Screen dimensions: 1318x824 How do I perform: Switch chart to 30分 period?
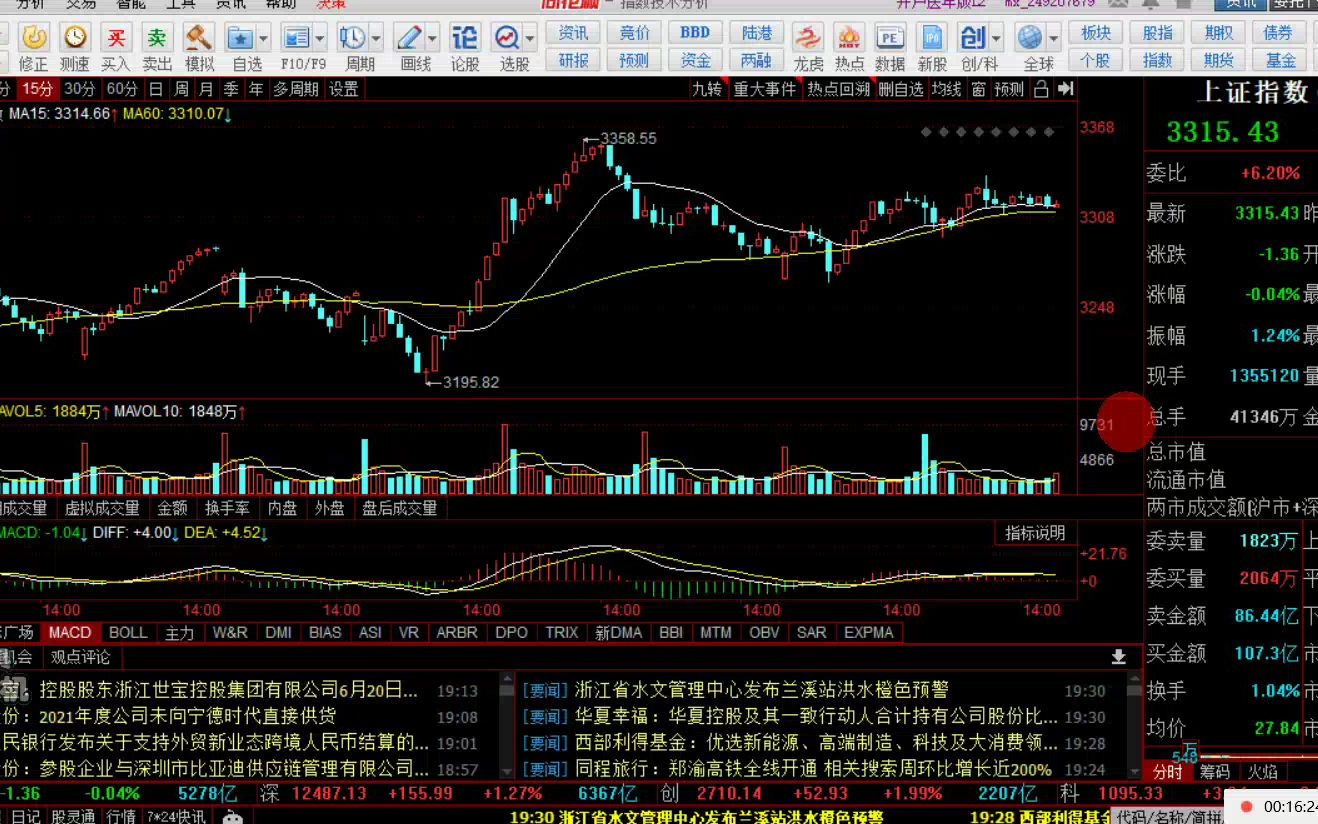(x=81, y=89)
